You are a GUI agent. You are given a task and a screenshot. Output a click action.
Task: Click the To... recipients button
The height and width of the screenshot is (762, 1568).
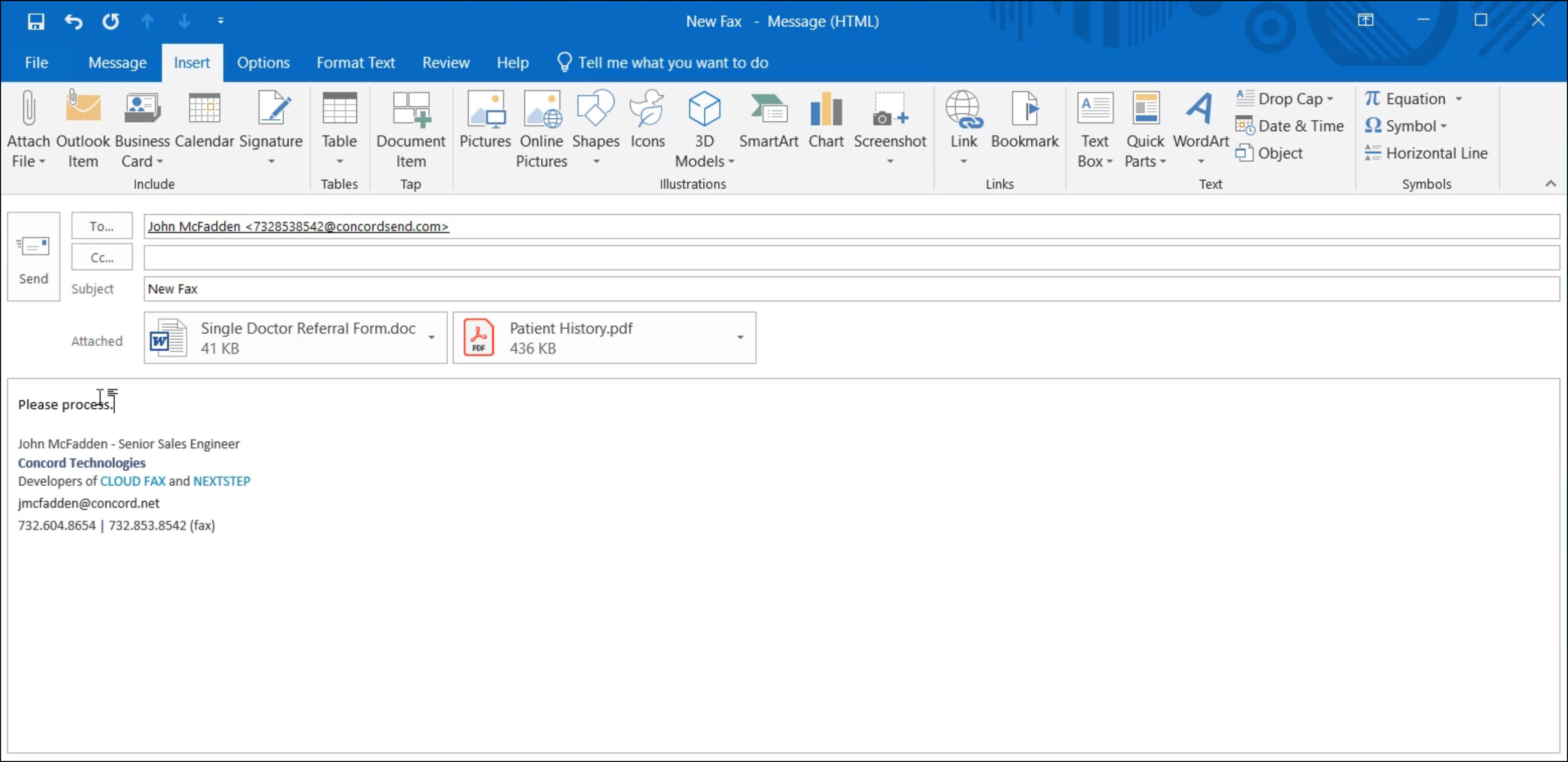point(102,226)
